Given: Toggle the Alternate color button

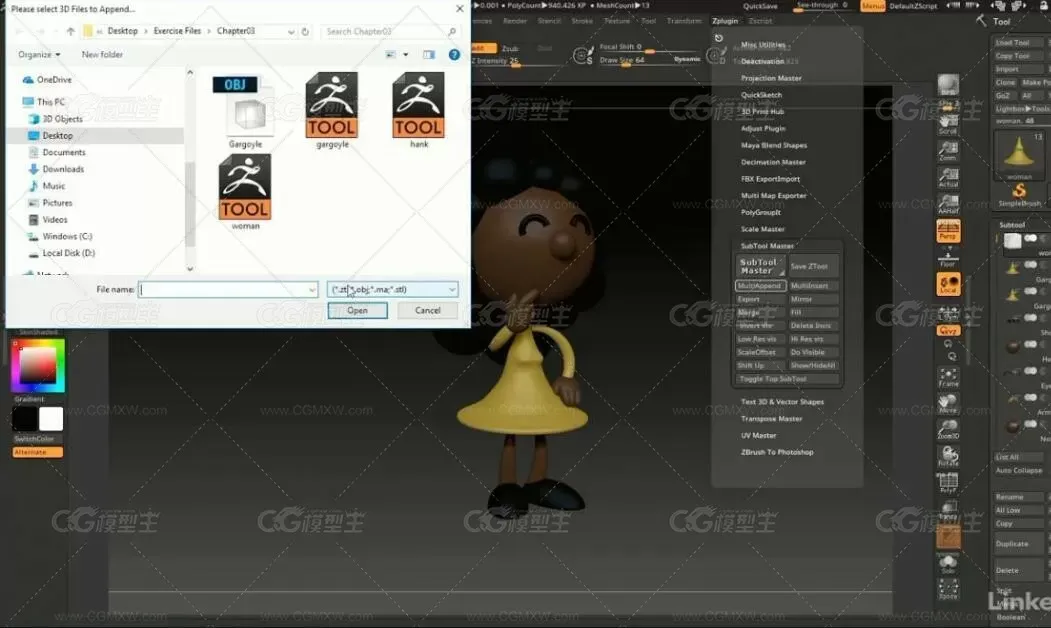Looking at the screenshot, I should coord(38,452).
